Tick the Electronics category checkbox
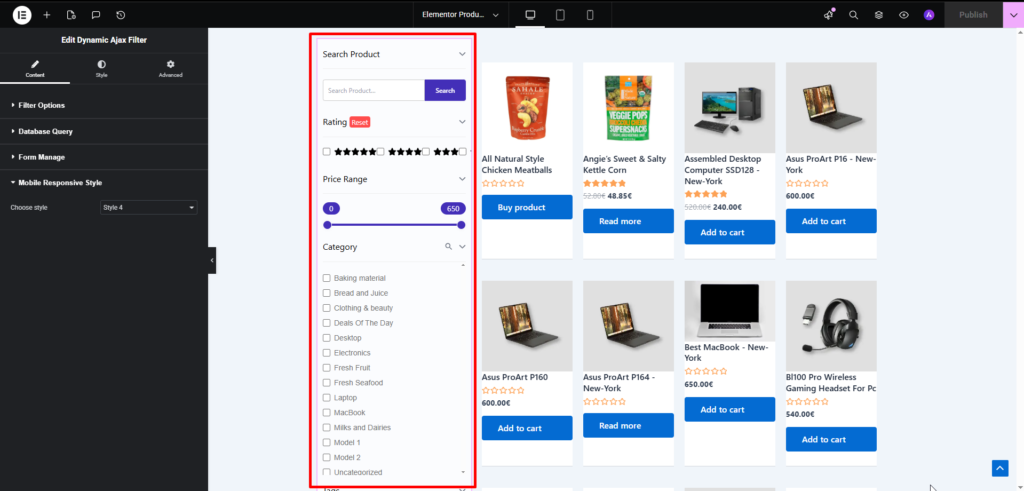1024x491 pixels. [x=327, y=353]
